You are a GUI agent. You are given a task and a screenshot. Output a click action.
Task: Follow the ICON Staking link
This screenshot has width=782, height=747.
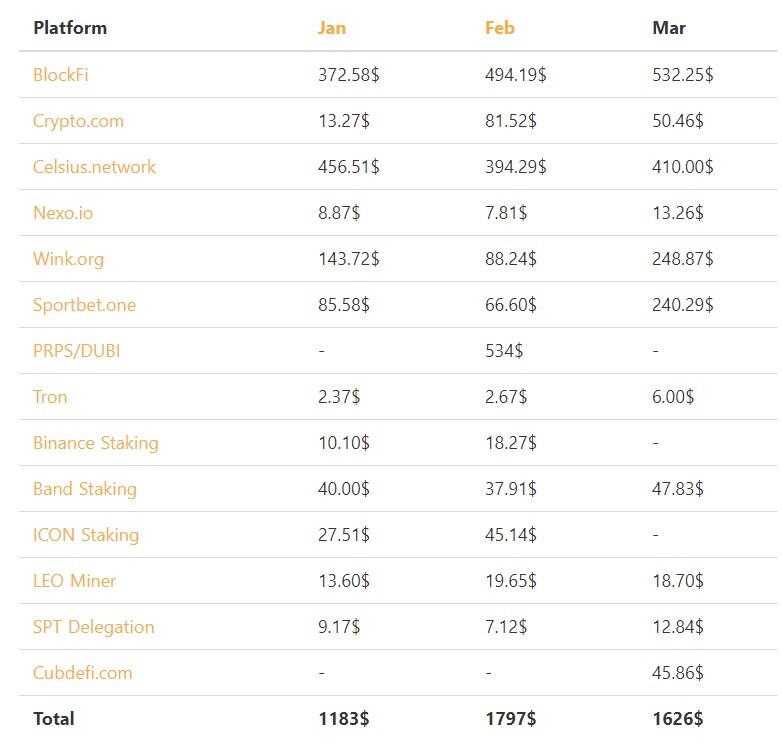tap(86, 535)
